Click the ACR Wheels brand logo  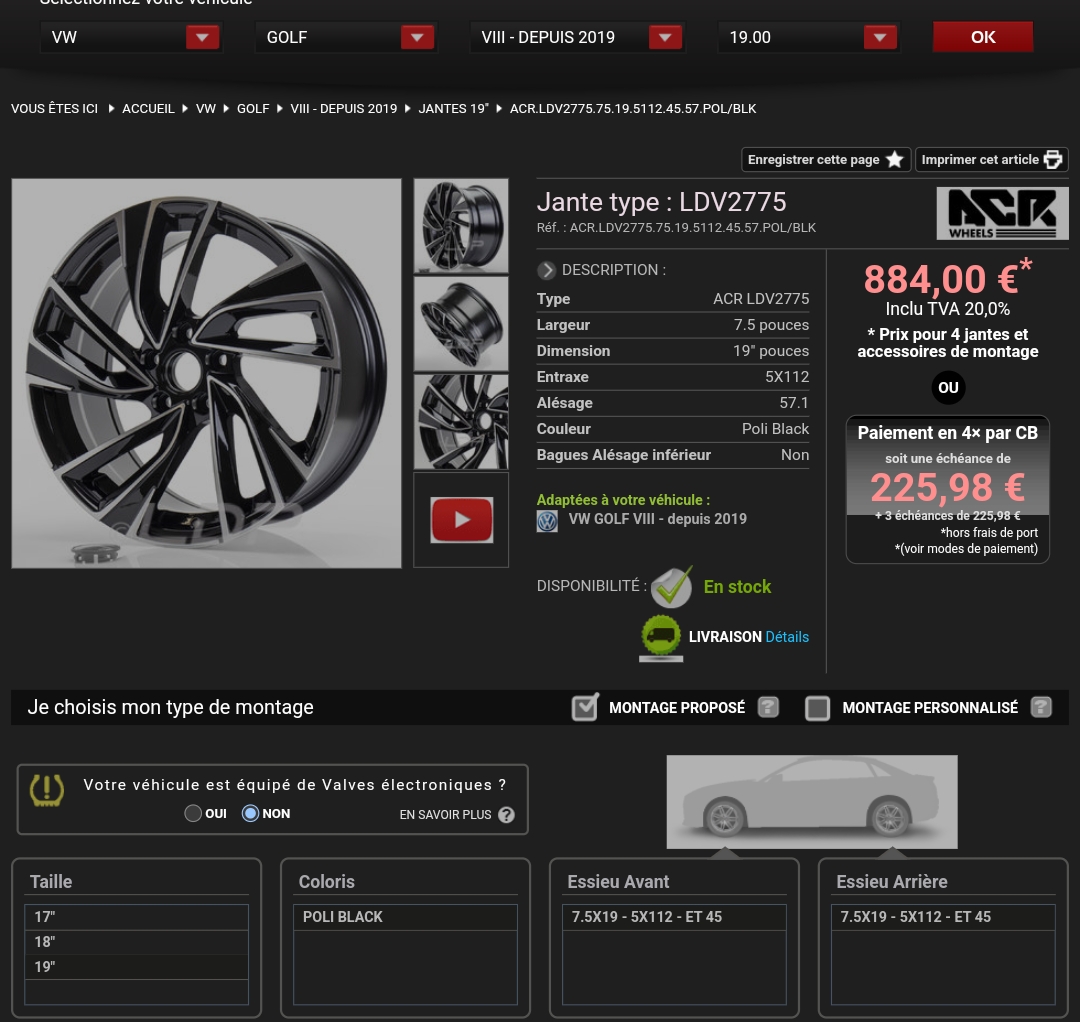point(1002,213)
